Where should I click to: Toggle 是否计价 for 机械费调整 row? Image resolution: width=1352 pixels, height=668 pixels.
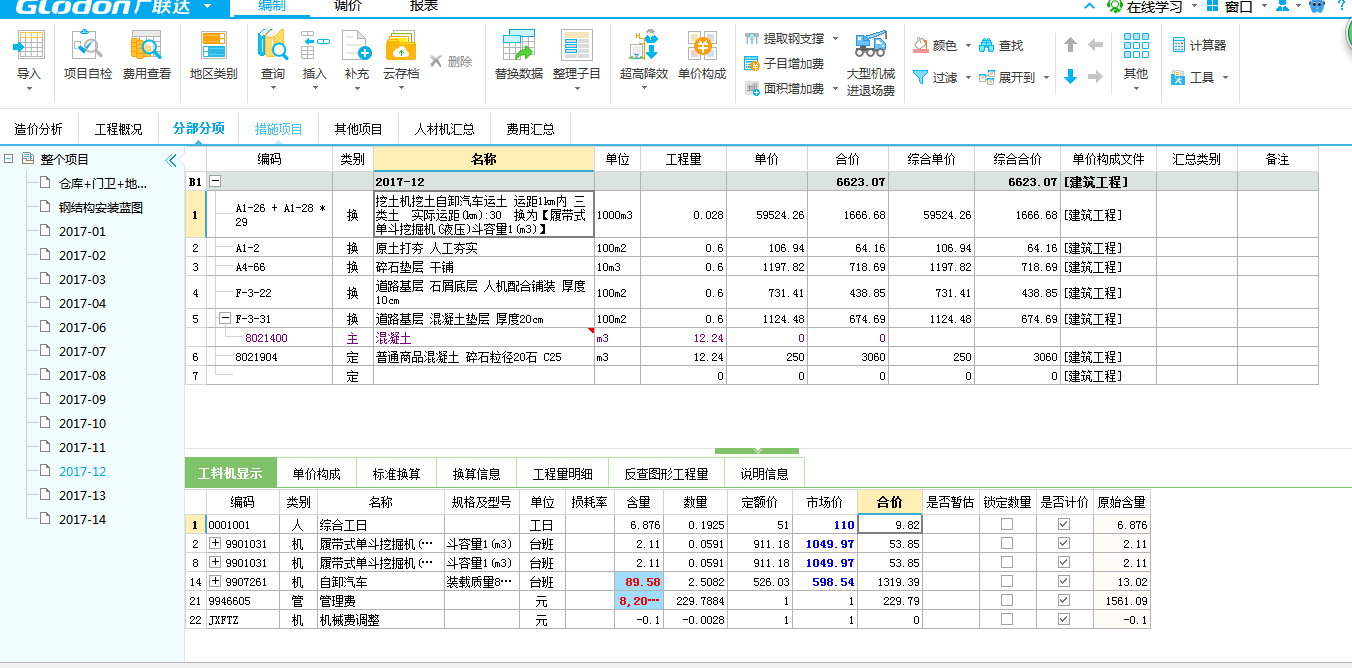1064,619
